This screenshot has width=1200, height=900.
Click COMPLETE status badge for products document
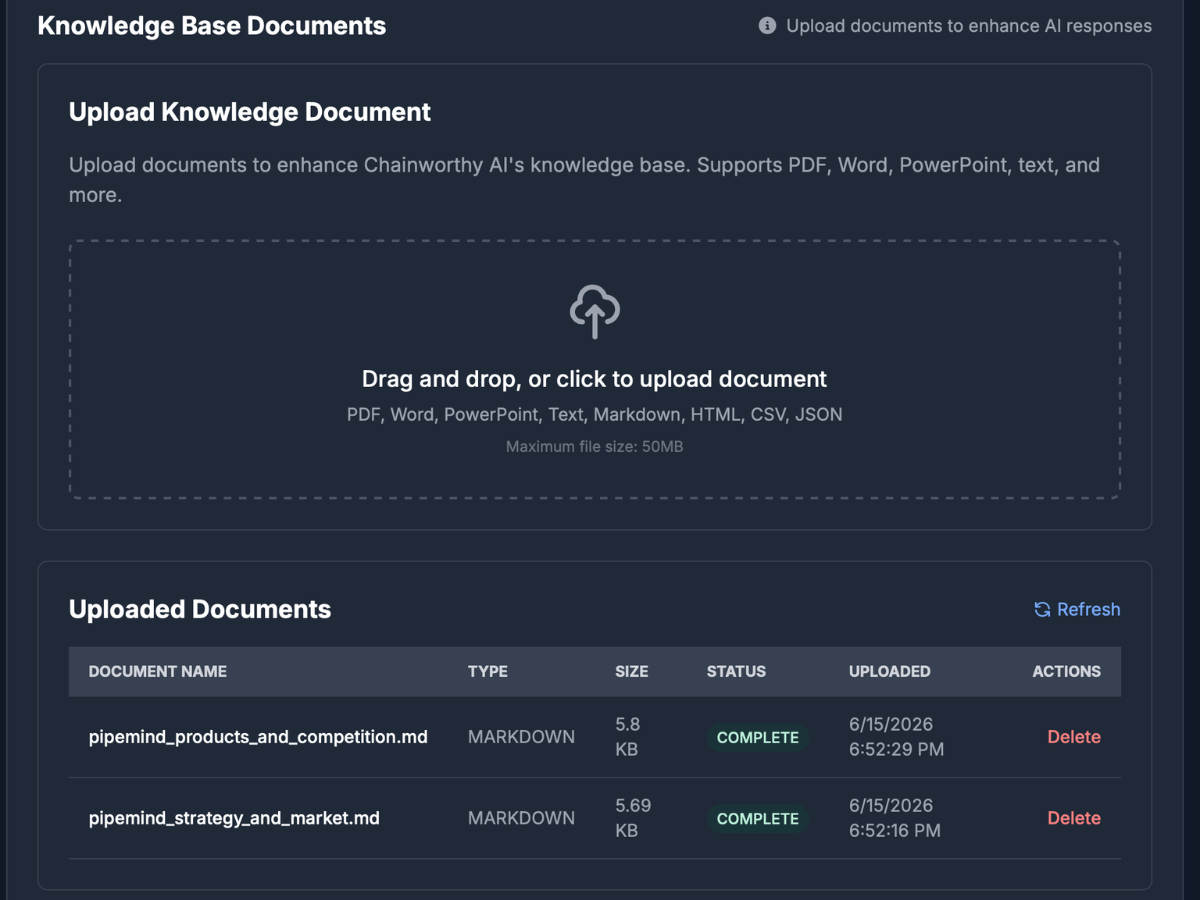click(x=758, y=737)
